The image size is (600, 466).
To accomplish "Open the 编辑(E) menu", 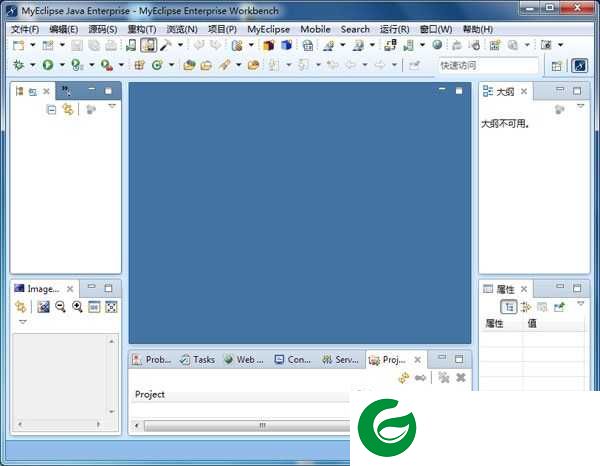I will click(64, 29).
